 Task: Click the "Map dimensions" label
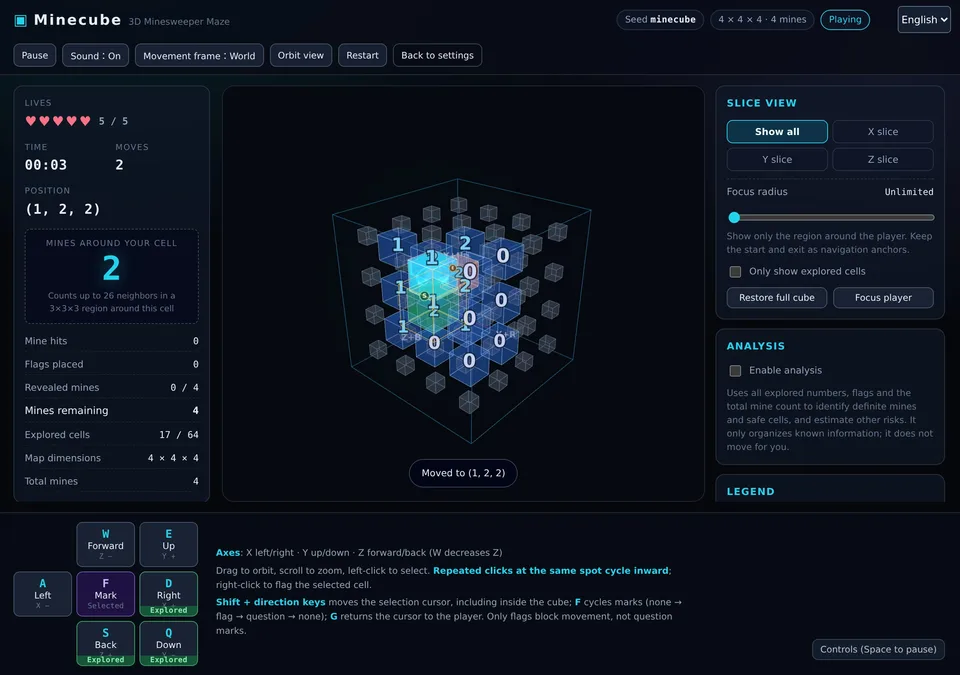[62, 458]
